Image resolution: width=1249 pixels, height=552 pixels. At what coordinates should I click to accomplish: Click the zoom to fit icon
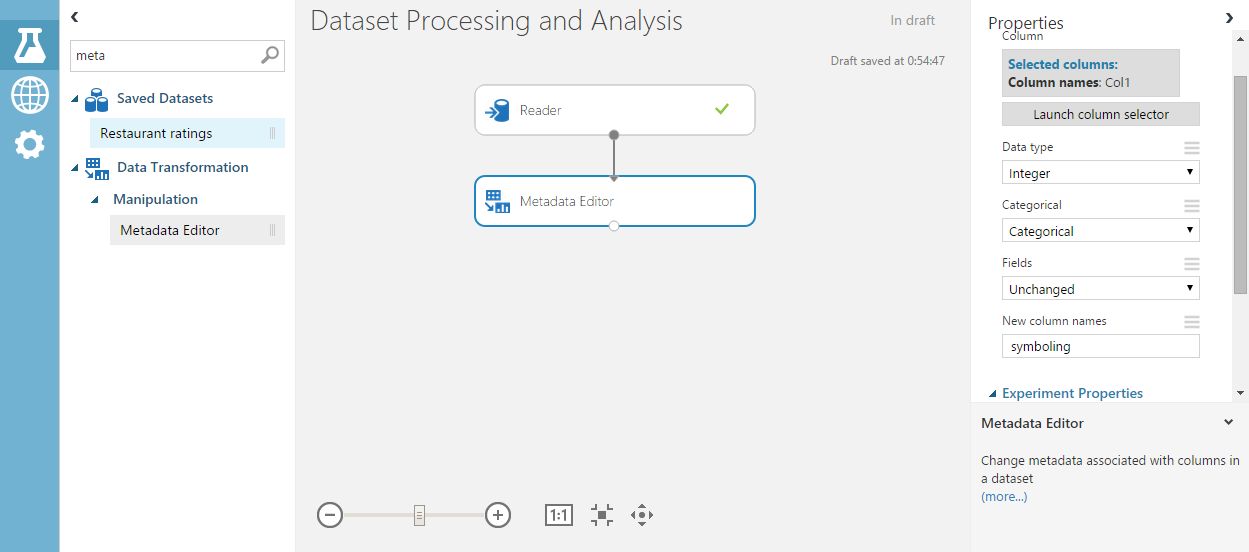601,515
